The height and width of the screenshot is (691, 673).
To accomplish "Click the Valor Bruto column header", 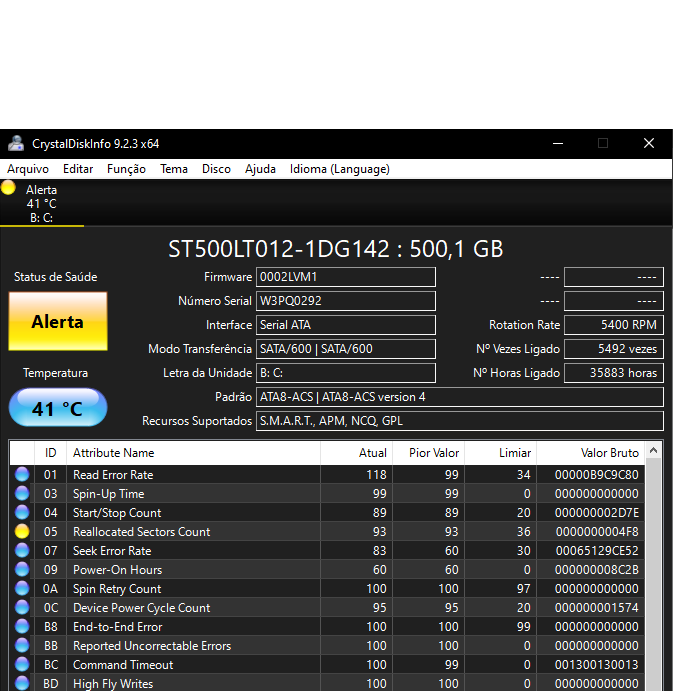I will [591, 453].
